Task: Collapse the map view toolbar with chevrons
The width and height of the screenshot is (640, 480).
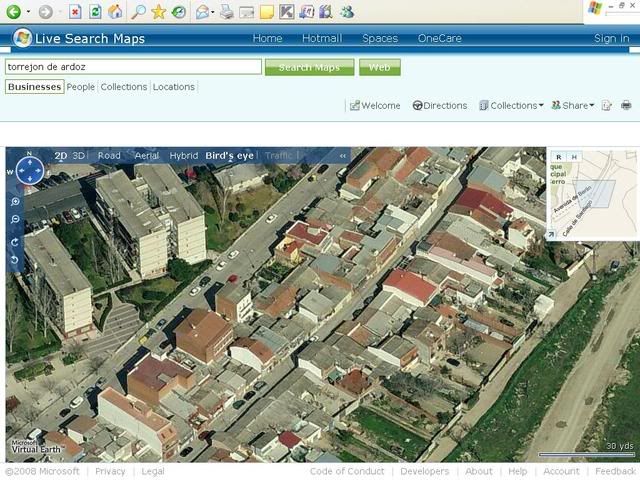Action: [x=343, y=156]
